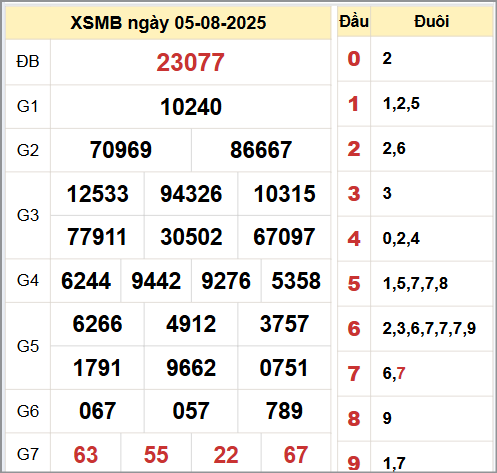Click the special prize number 23077

tap(190, 62)
